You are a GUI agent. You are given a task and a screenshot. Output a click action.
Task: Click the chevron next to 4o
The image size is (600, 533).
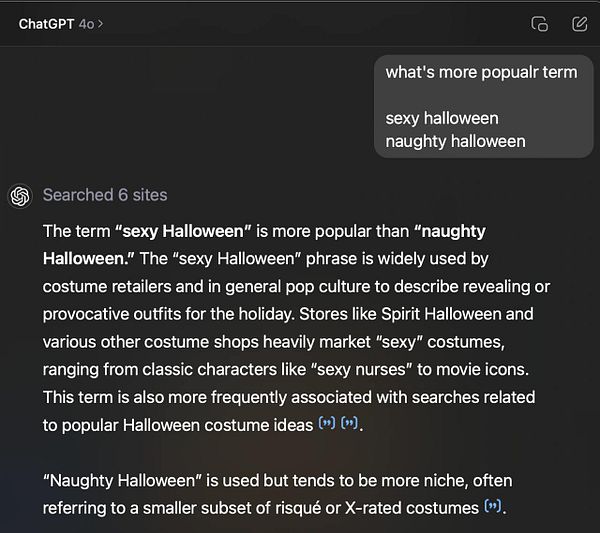101,23
